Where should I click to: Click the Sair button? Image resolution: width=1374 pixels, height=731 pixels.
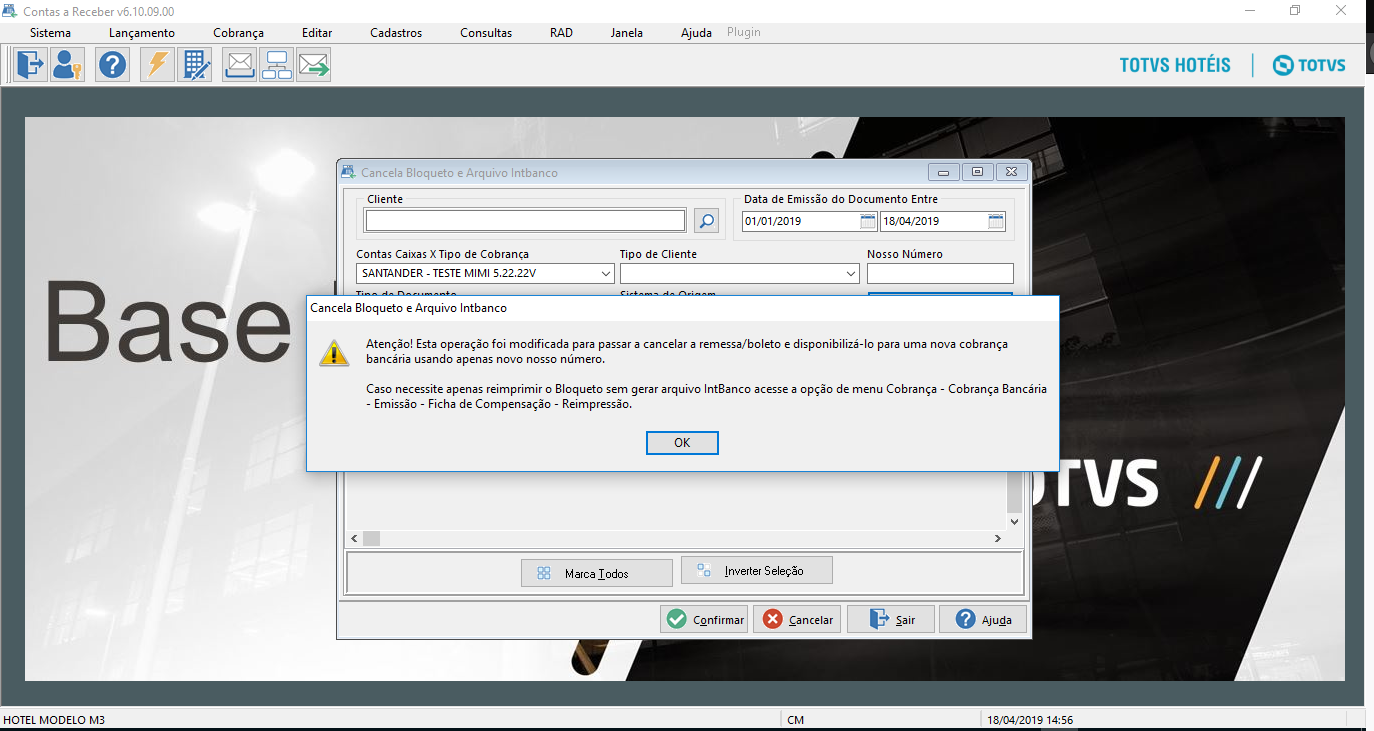click(x=890, y=619)
